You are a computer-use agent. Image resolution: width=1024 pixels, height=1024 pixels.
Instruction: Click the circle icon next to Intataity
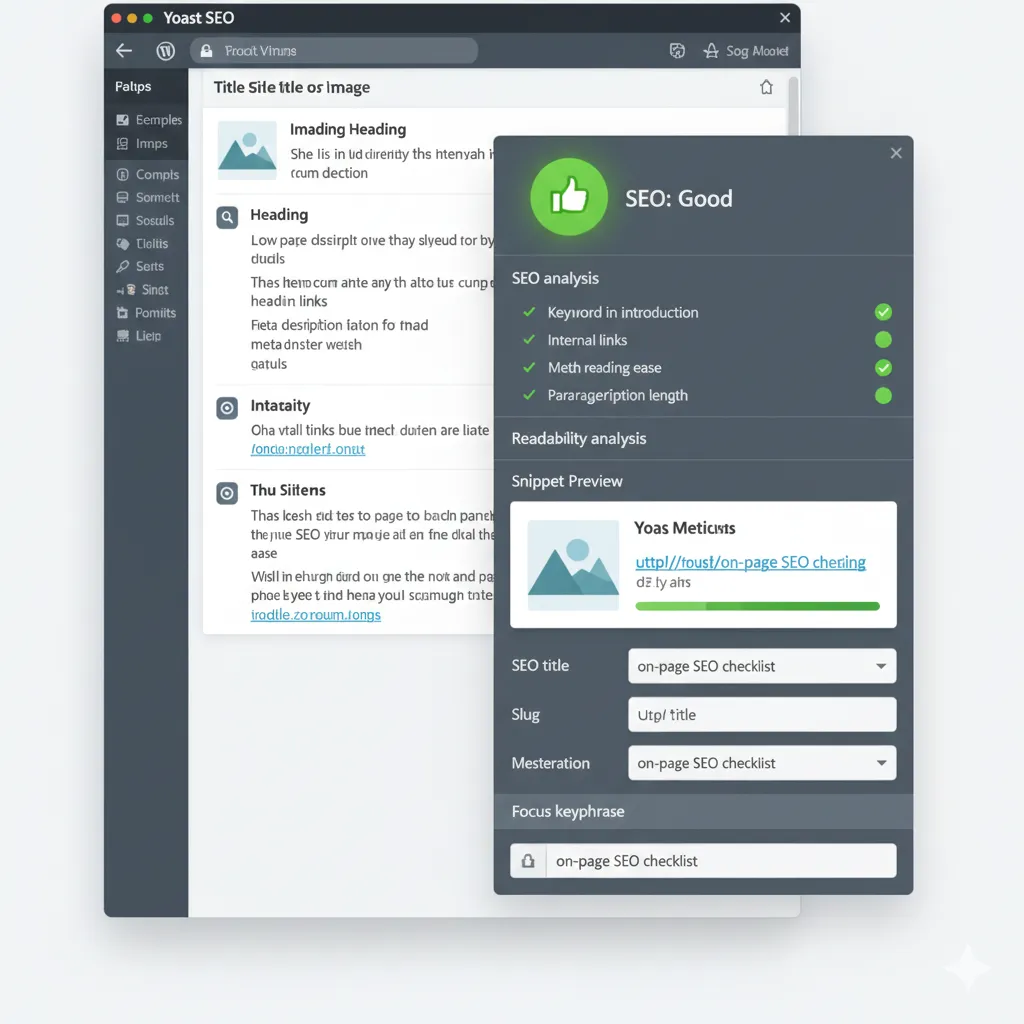[227, 407]
